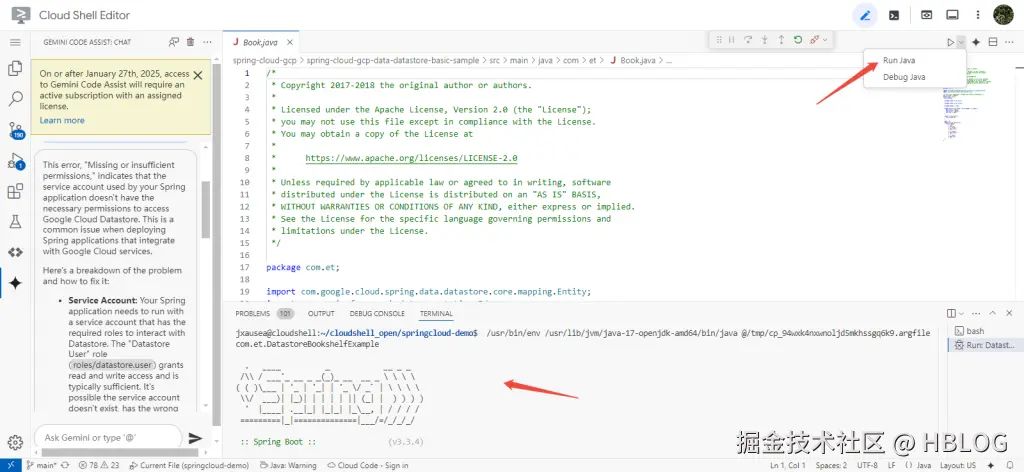Synchronize changes in the status bar

click(65, 465)
